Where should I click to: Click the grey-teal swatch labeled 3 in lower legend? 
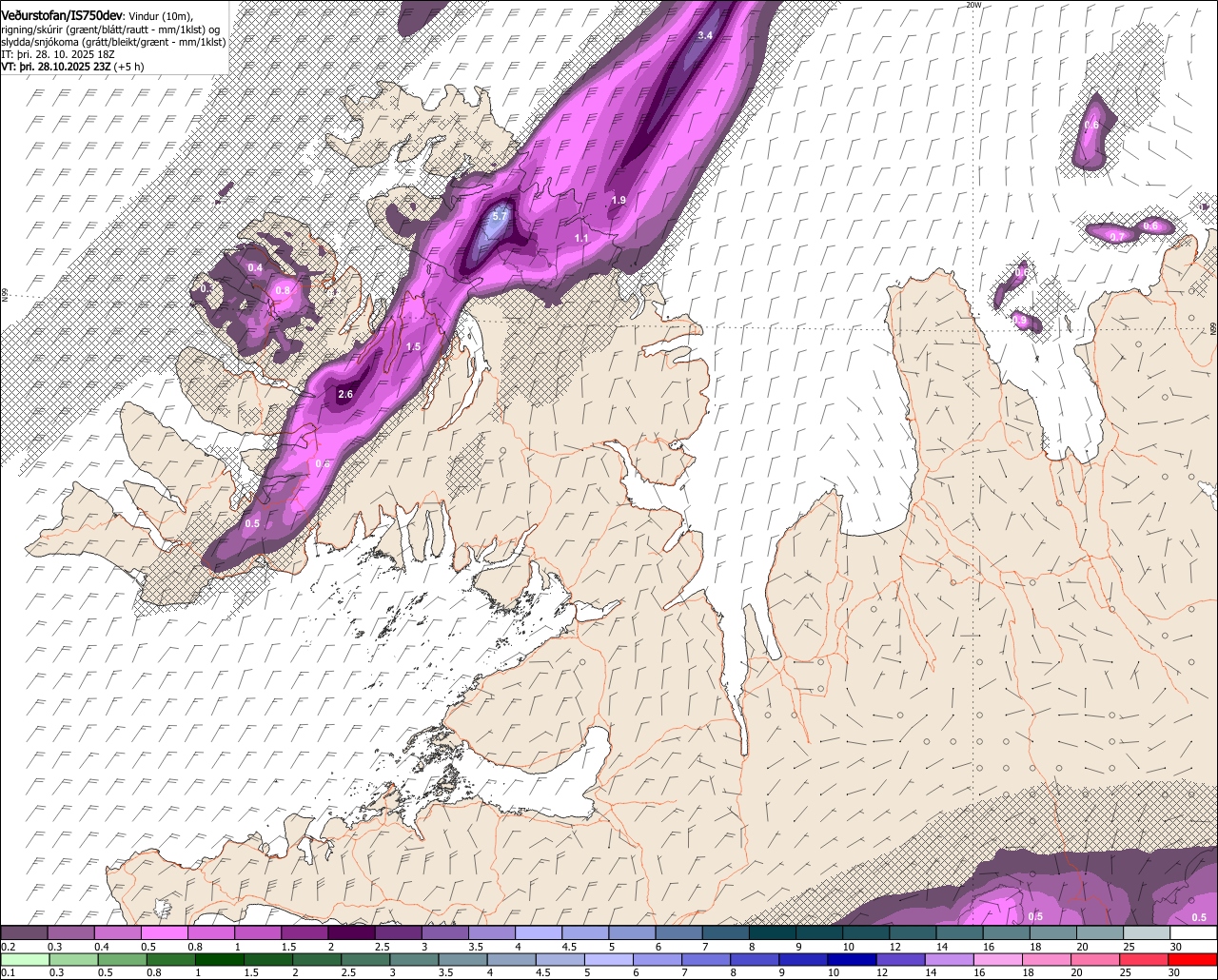point(415,959)
